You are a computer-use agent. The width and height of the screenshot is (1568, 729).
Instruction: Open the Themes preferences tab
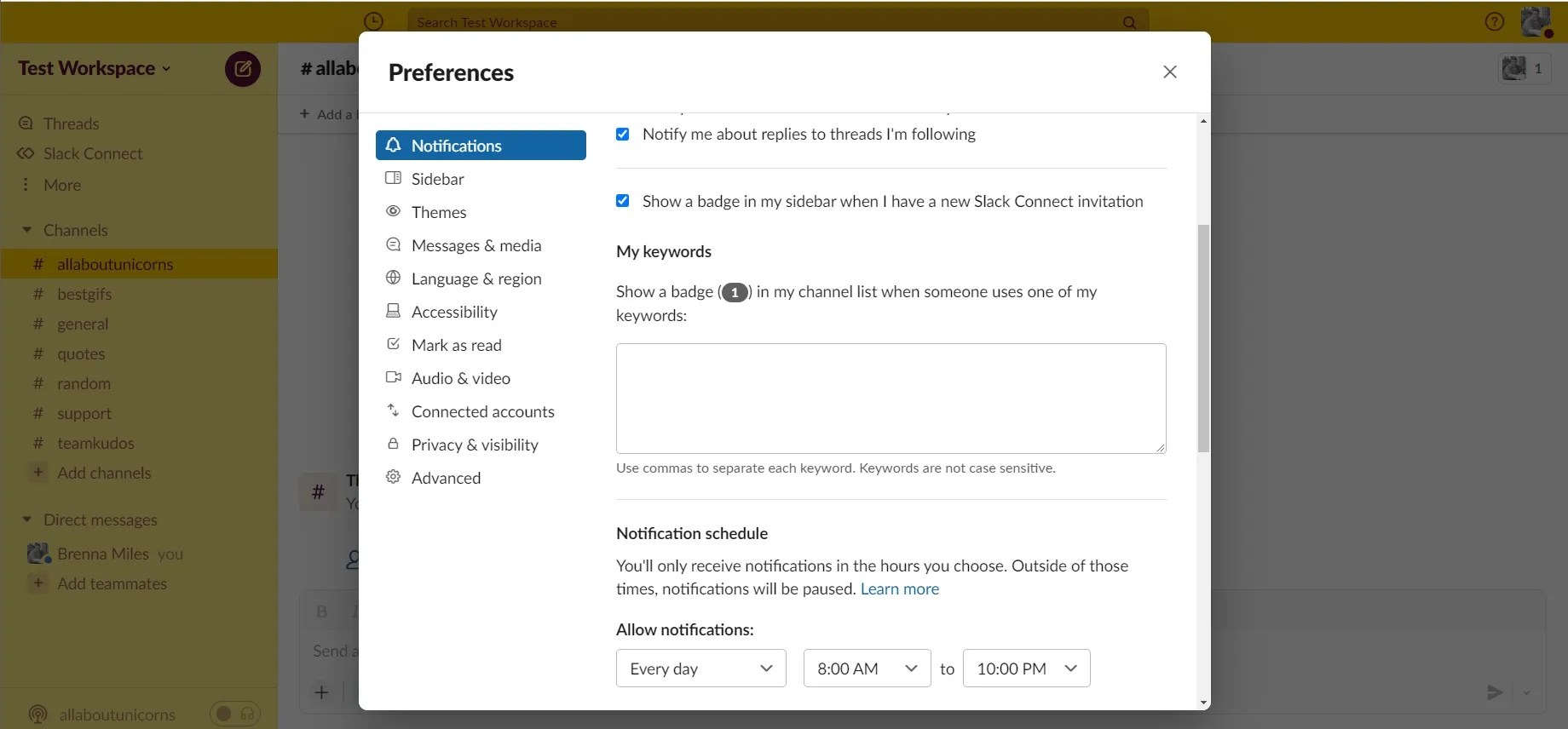point(481,212)
